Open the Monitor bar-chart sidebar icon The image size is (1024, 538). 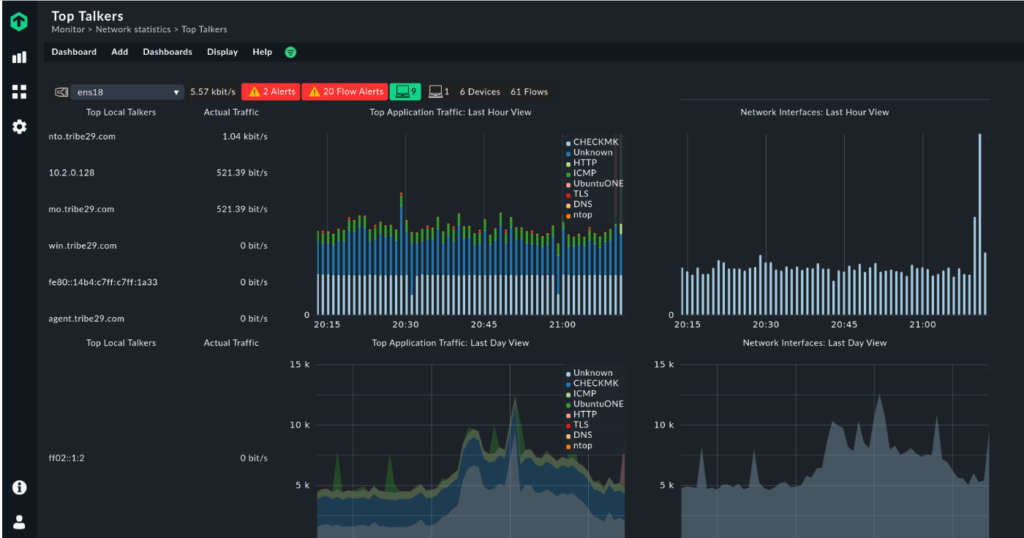click(x=19, y=57)
